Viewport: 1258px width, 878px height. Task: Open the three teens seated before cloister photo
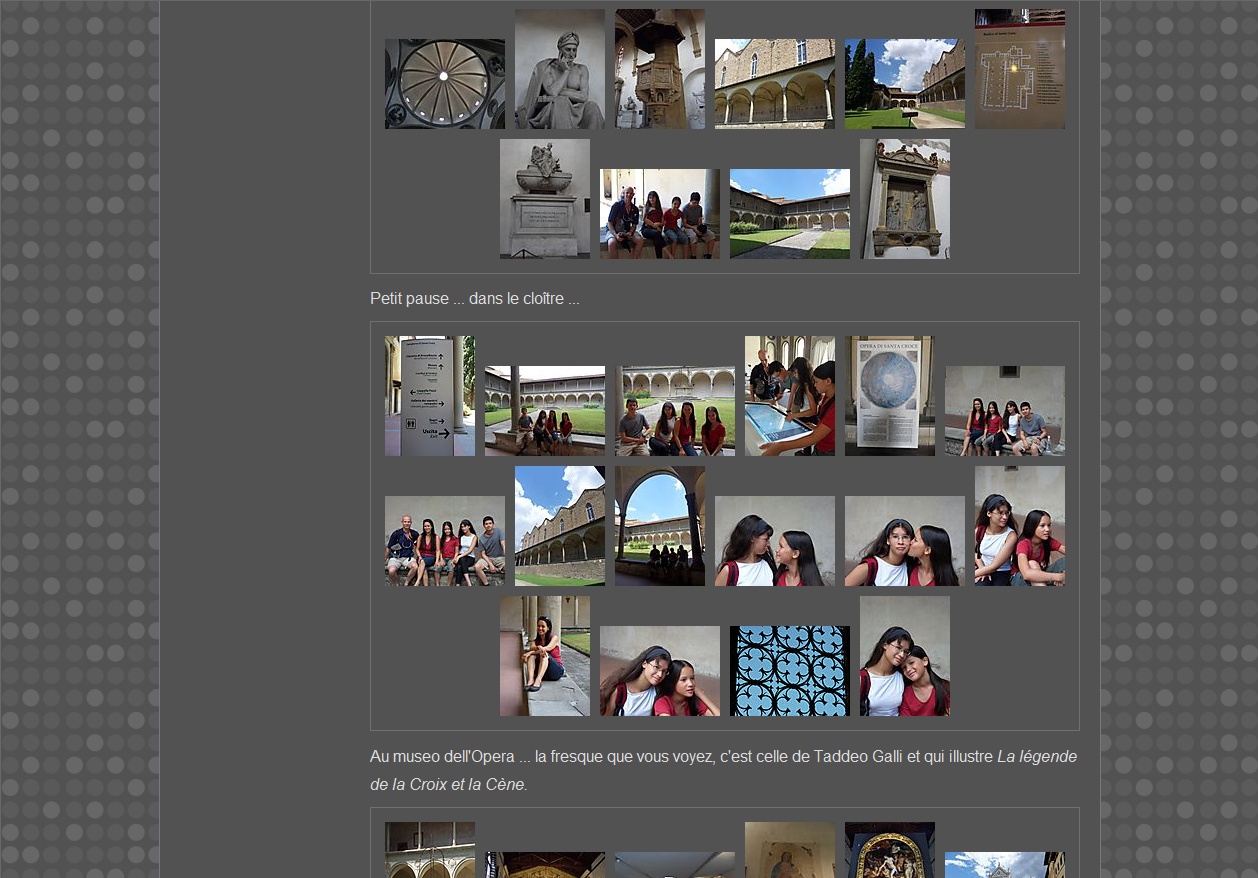pos(674,411)
